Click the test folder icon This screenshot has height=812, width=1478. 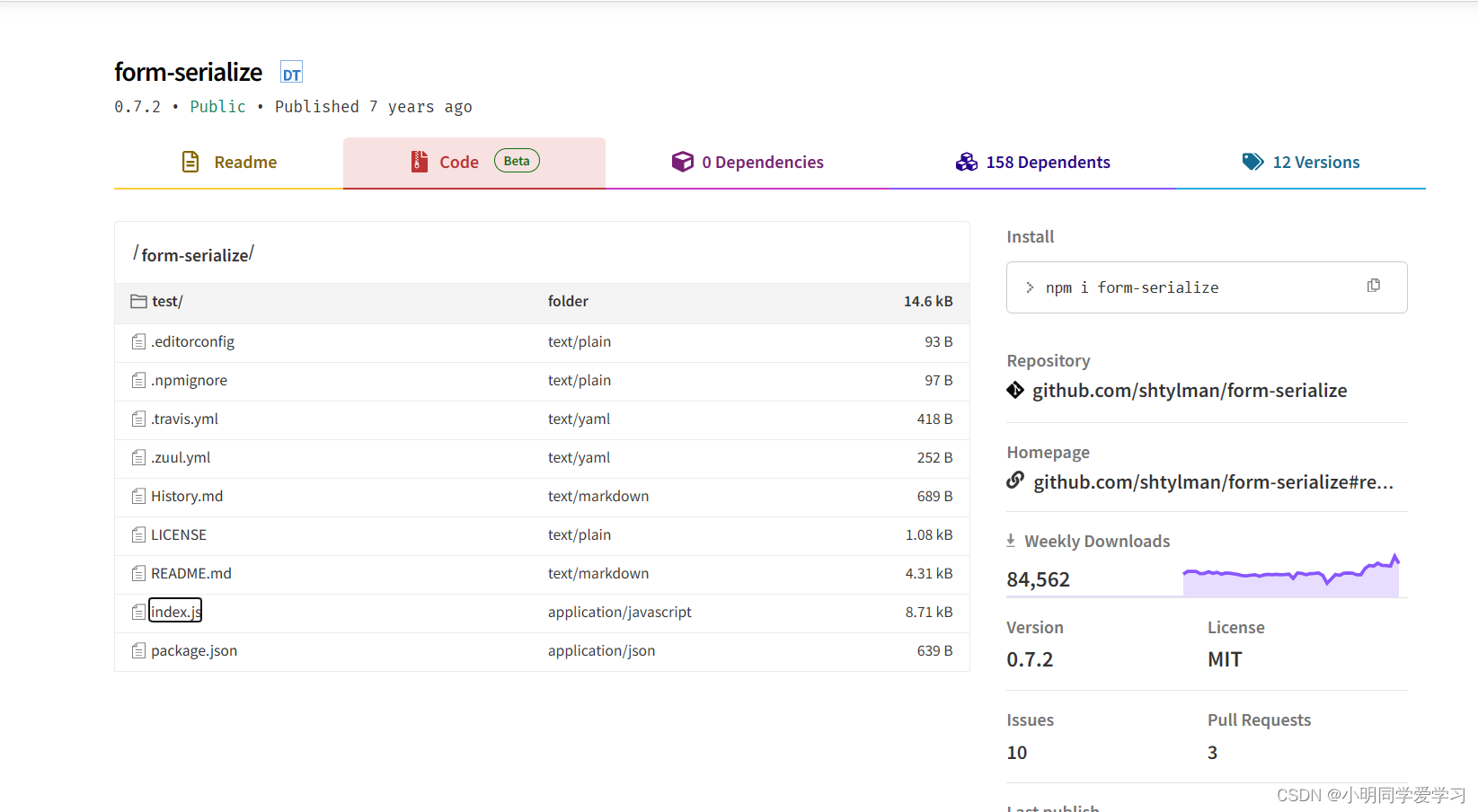point(138,302)
